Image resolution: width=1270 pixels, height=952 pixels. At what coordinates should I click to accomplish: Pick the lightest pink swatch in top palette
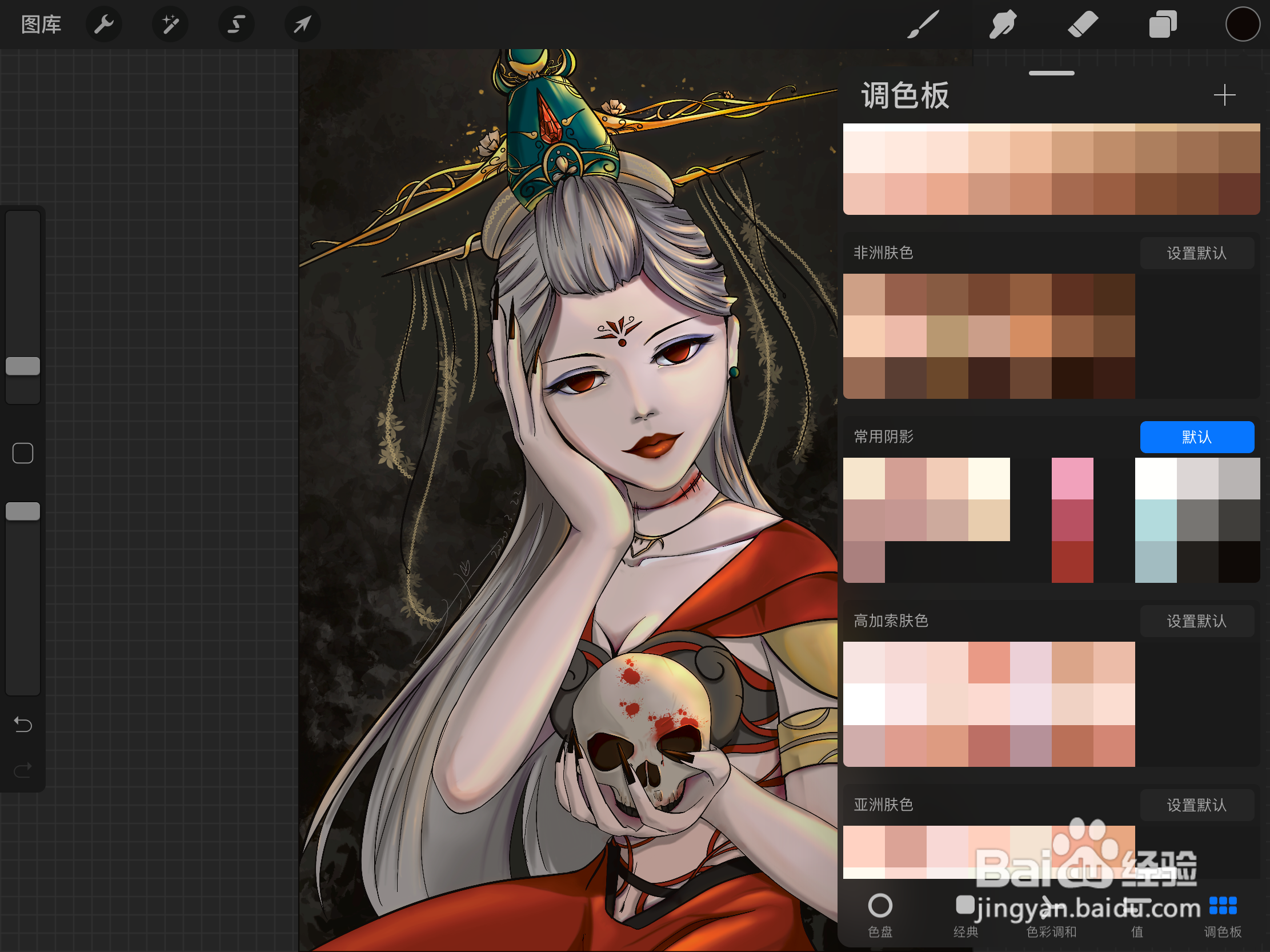coord(863,152)
